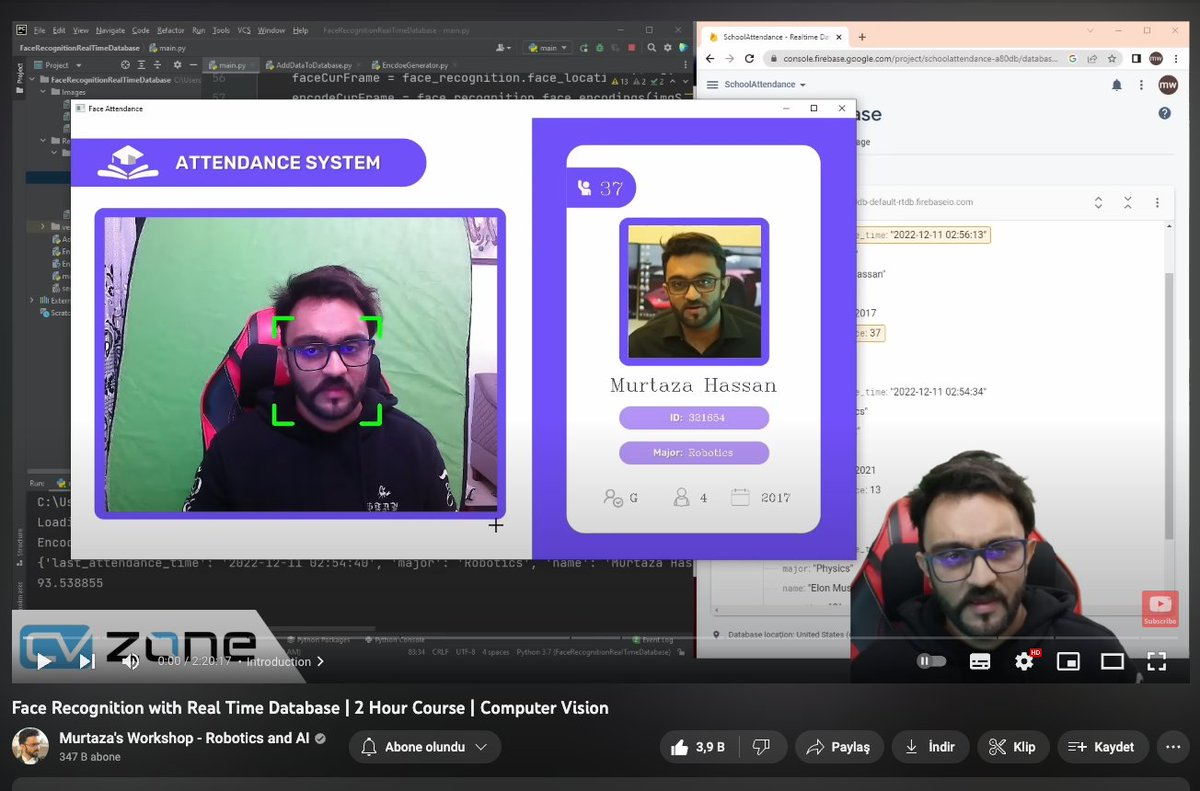Image resolution: width=1200 pixels, height=791 pixels.
Task: Open Chrome side panel icon
Action: pos(1136,59)
